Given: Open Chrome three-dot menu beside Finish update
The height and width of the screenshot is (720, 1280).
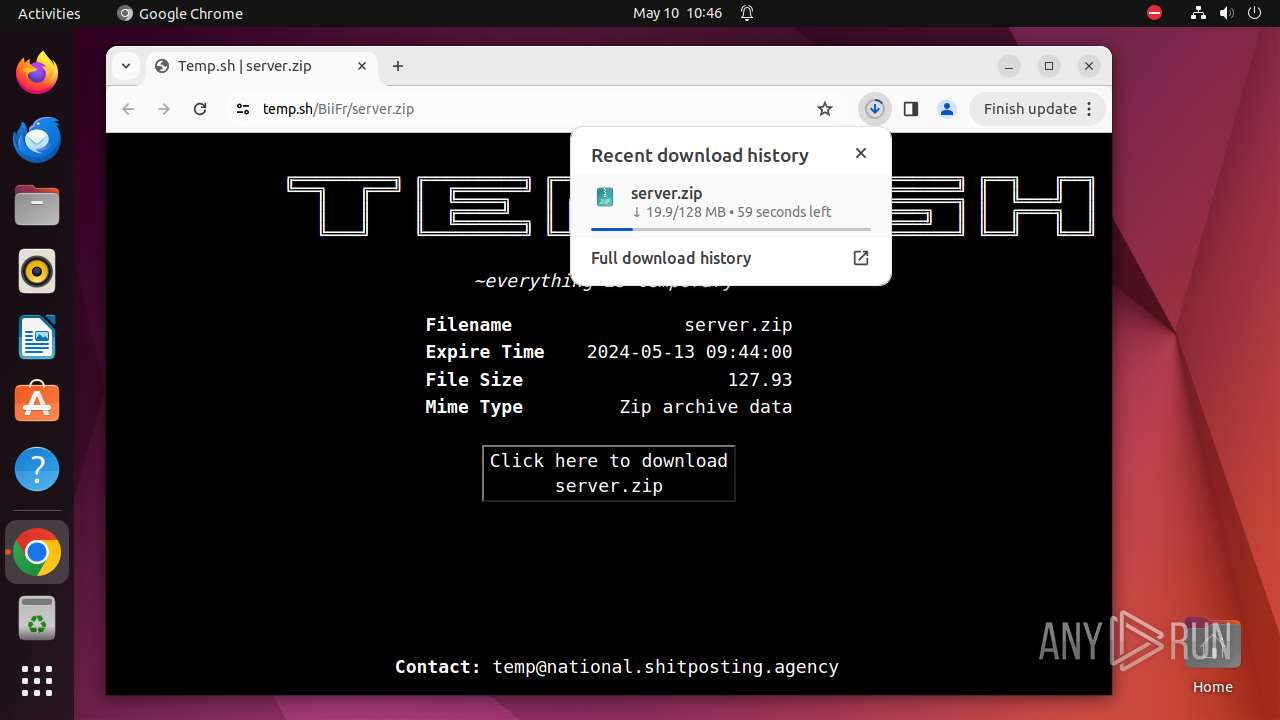Looking at the screenshot, I should 1090,109.
